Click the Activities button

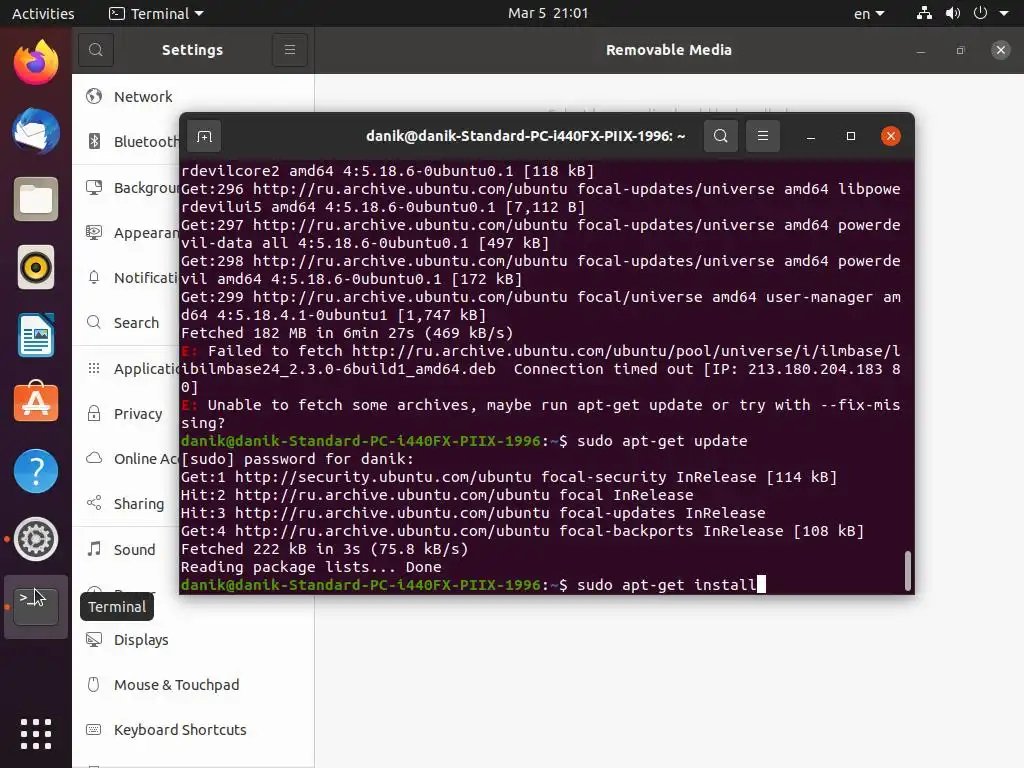(x=43, y=14)
